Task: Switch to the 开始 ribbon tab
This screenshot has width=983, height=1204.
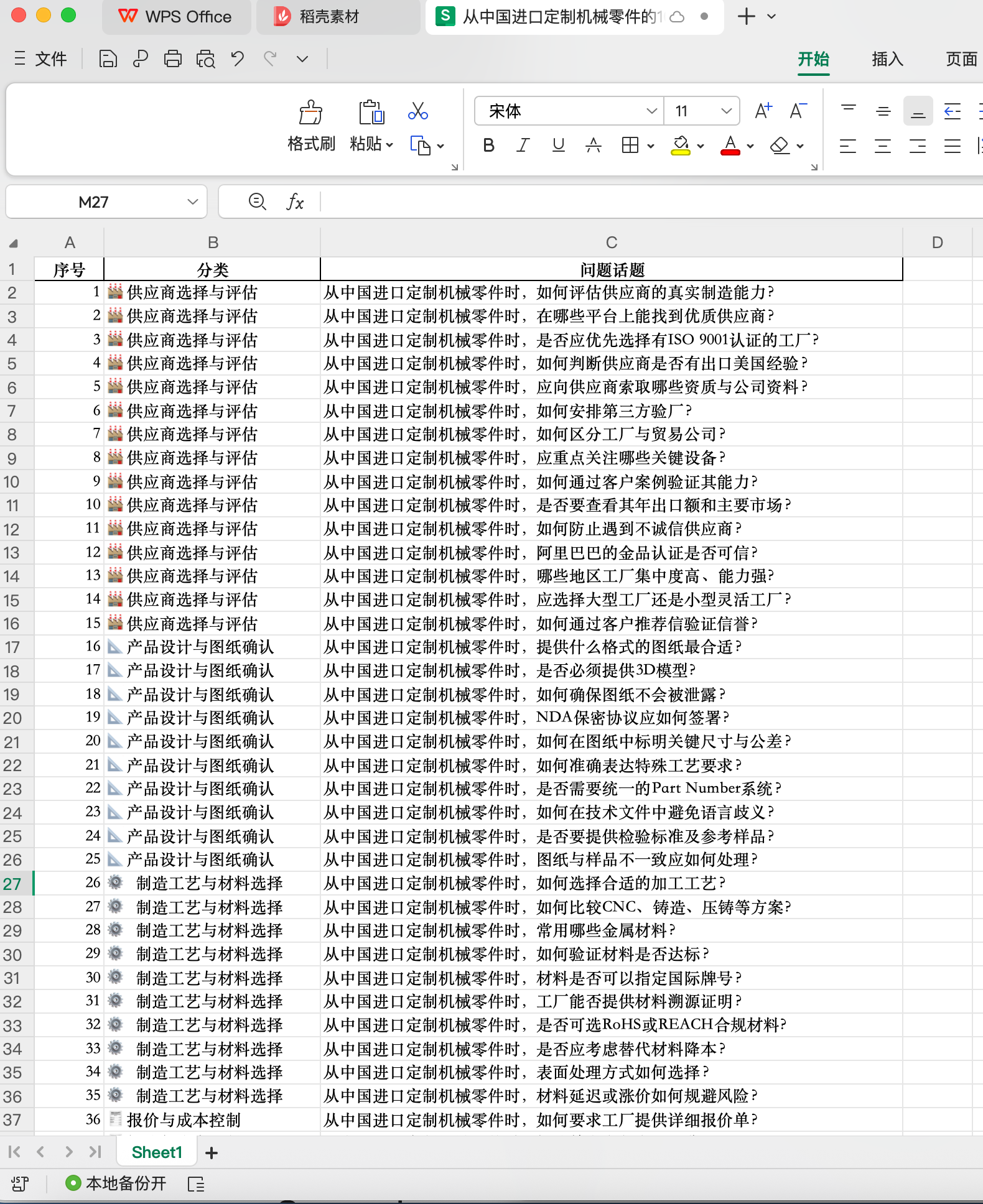Action: pyautogui.click(x=814, y=59)
